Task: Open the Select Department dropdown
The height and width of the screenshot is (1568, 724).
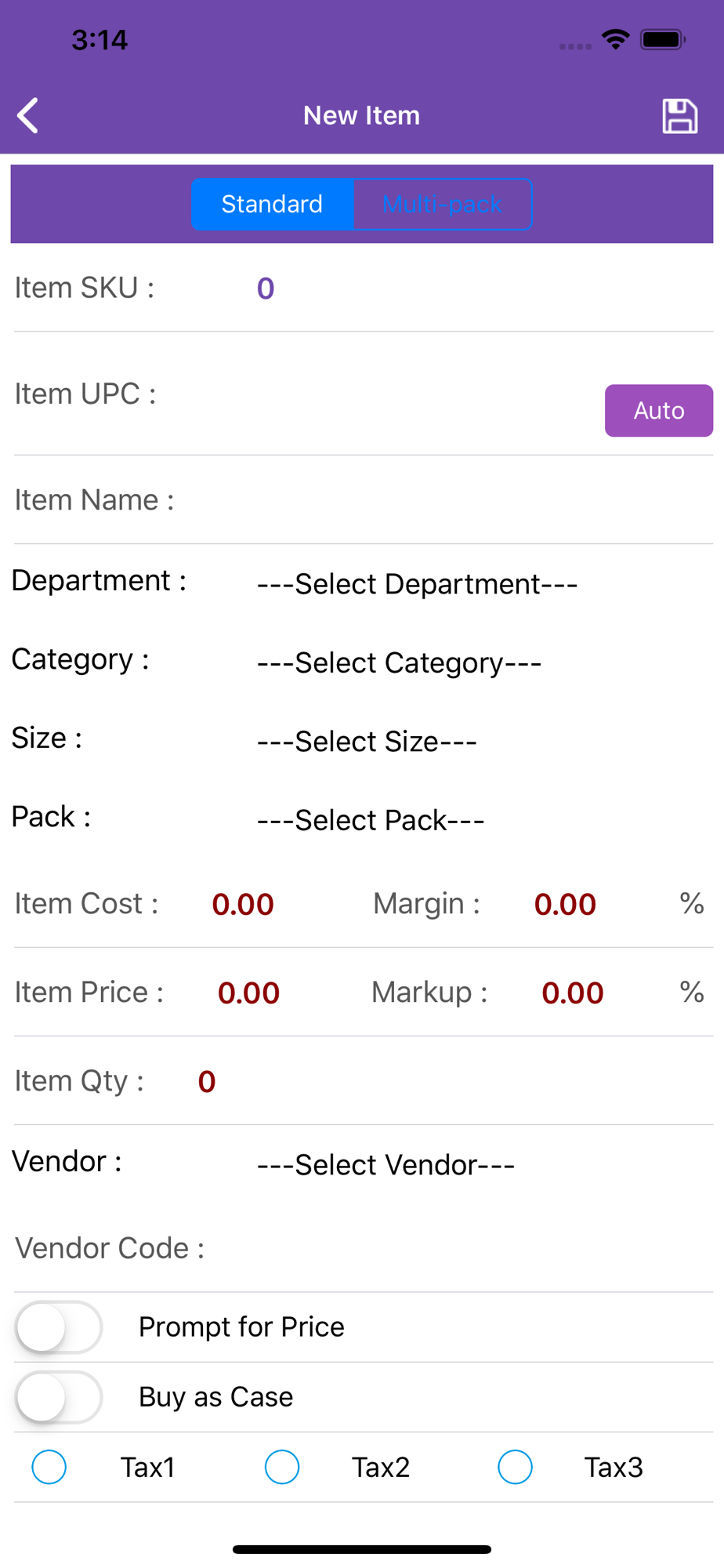Action: coord(418,584)
